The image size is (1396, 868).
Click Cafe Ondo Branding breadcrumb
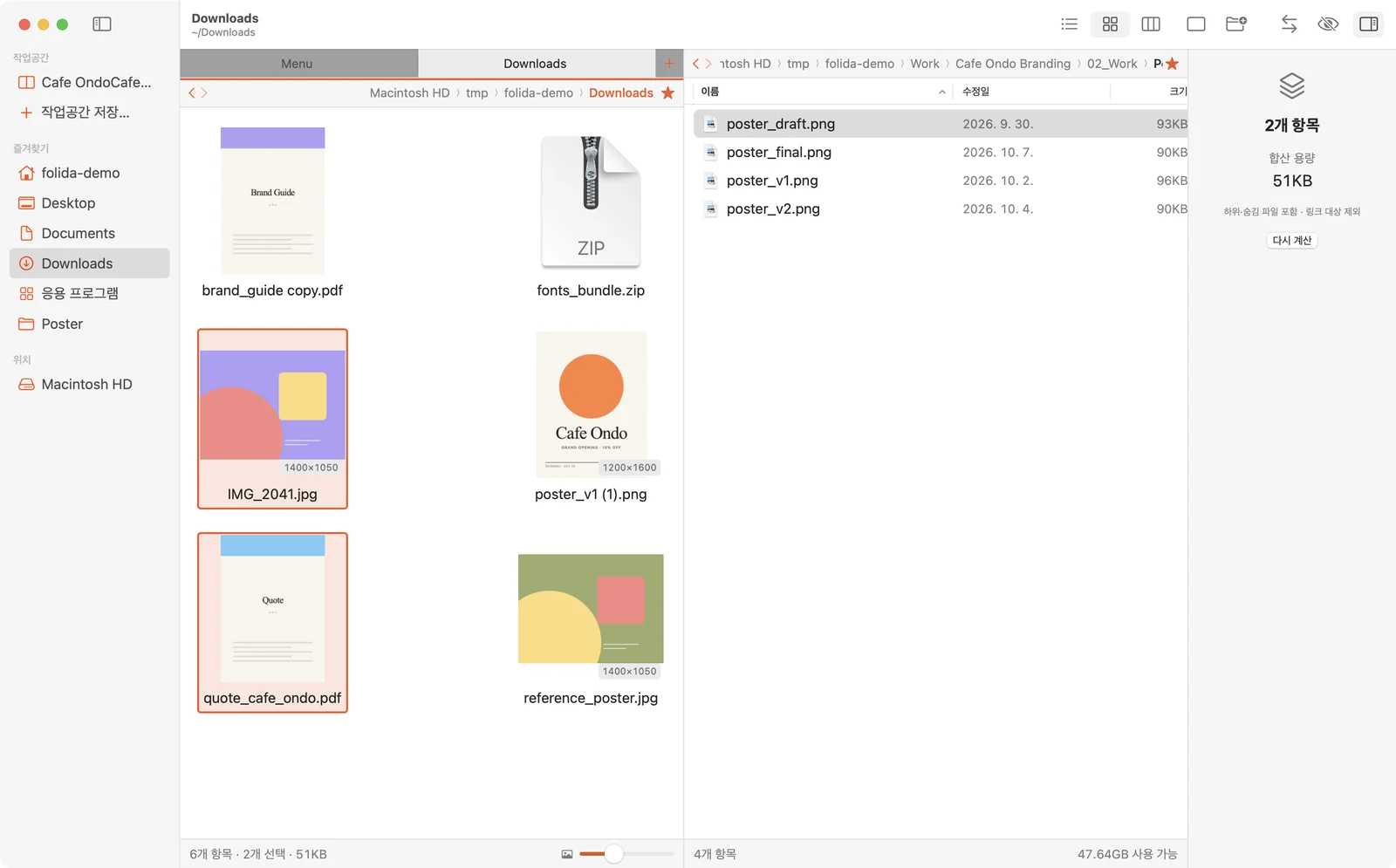pos(1013,64)
